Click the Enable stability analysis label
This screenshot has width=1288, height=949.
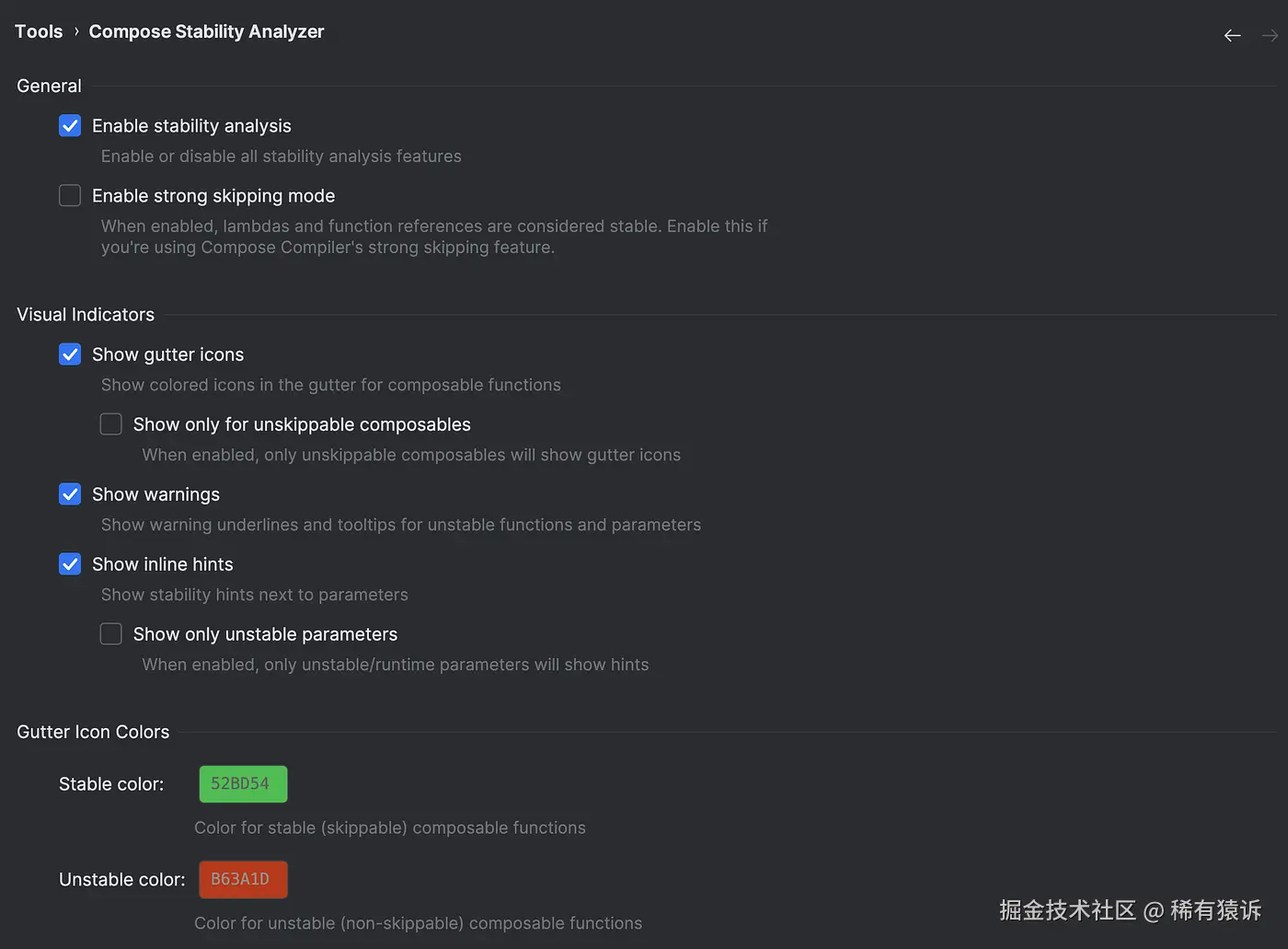(x=191, y=126)
